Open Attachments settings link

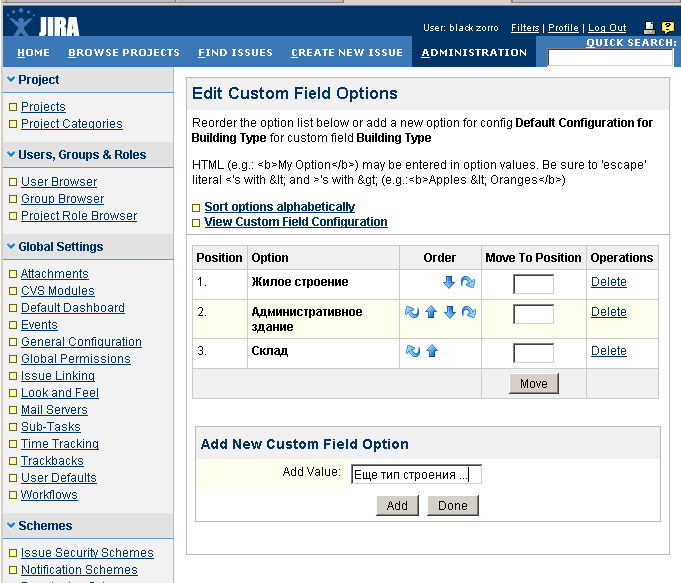click(54, 274)
